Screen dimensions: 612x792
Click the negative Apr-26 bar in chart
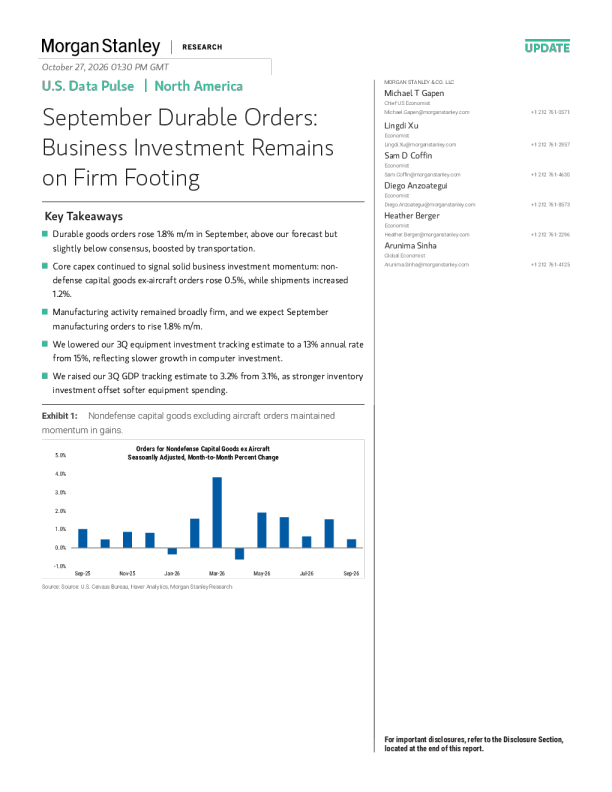[x=239, y=554]
